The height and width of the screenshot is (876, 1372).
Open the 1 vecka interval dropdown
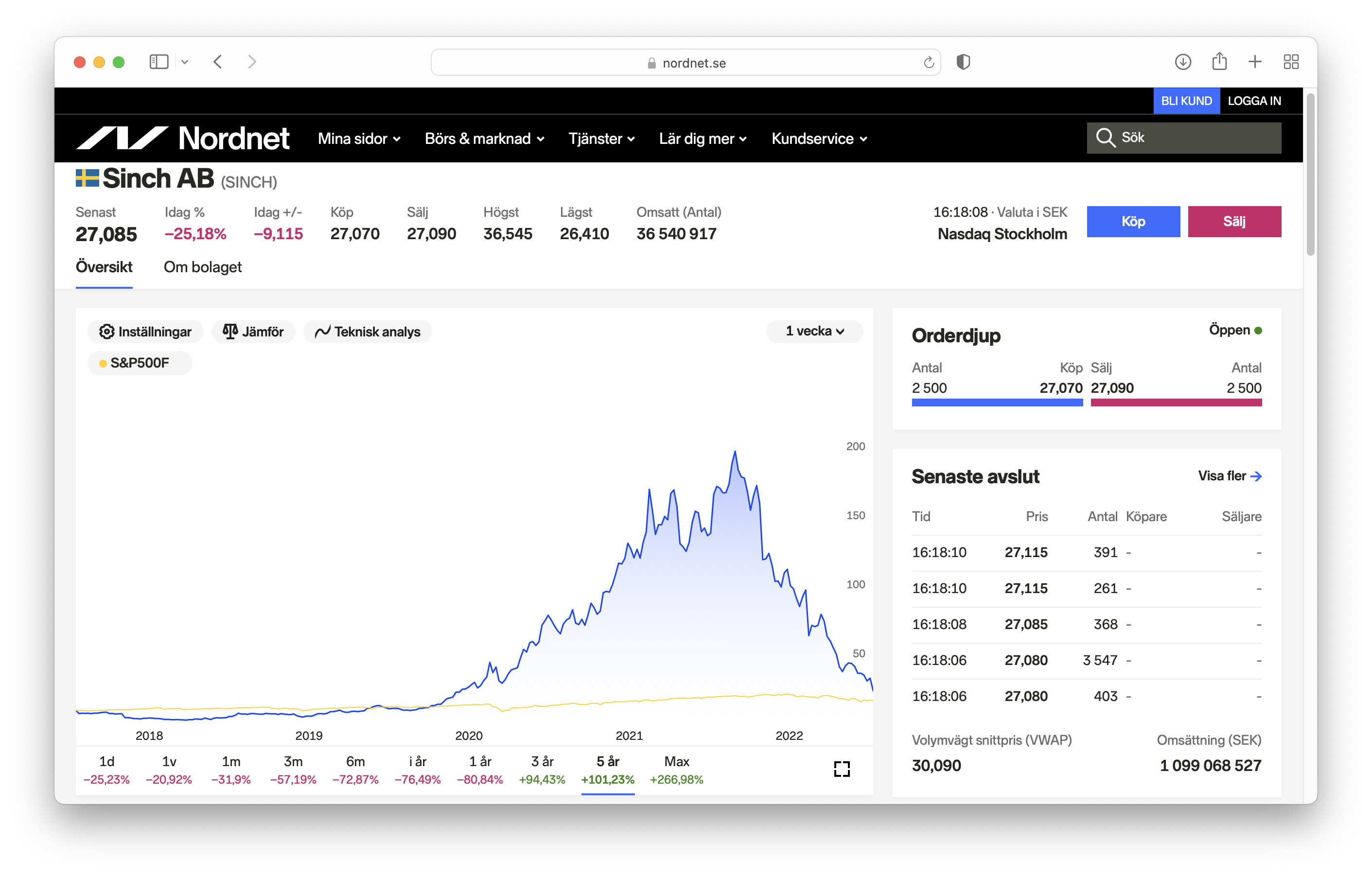[814, 331]
